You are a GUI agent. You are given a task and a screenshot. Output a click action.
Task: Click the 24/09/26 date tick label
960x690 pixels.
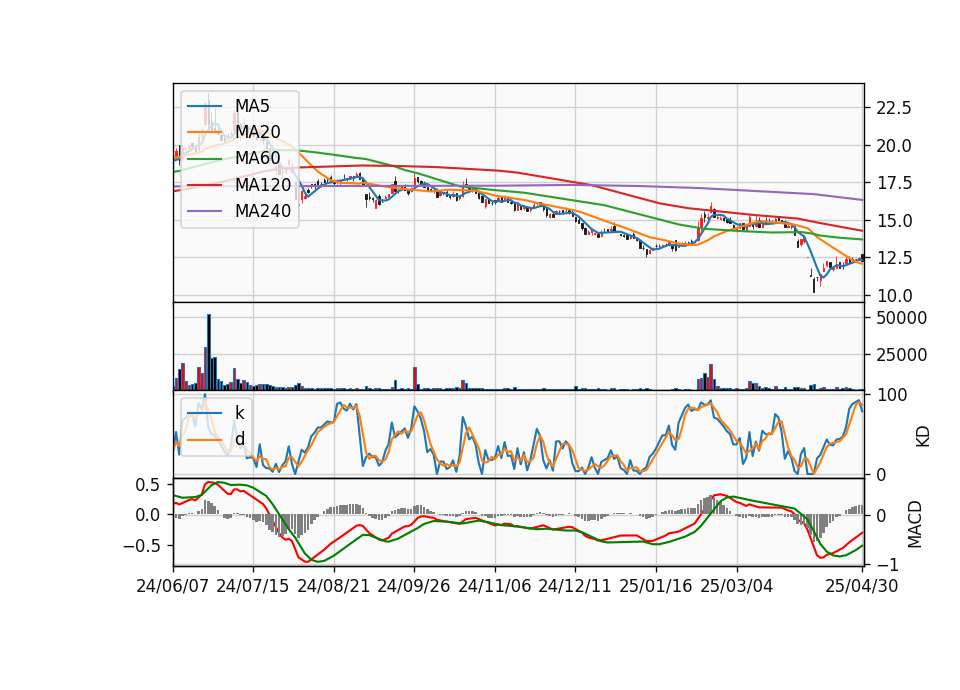pos(414,586)
